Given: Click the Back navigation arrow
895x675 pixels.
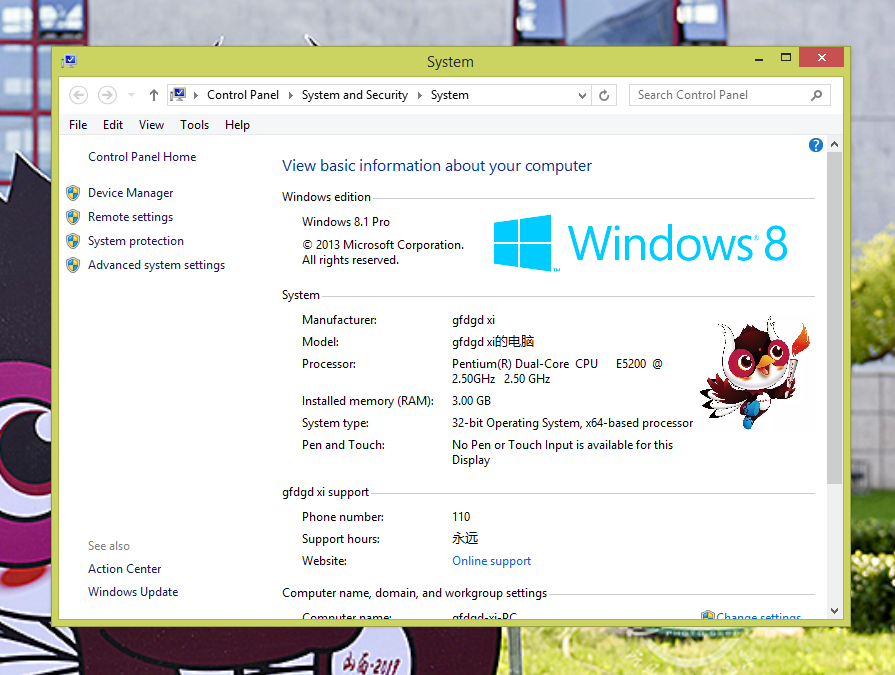Looking at the screenshot, I should pyautogui.click(x=78, y=95).
